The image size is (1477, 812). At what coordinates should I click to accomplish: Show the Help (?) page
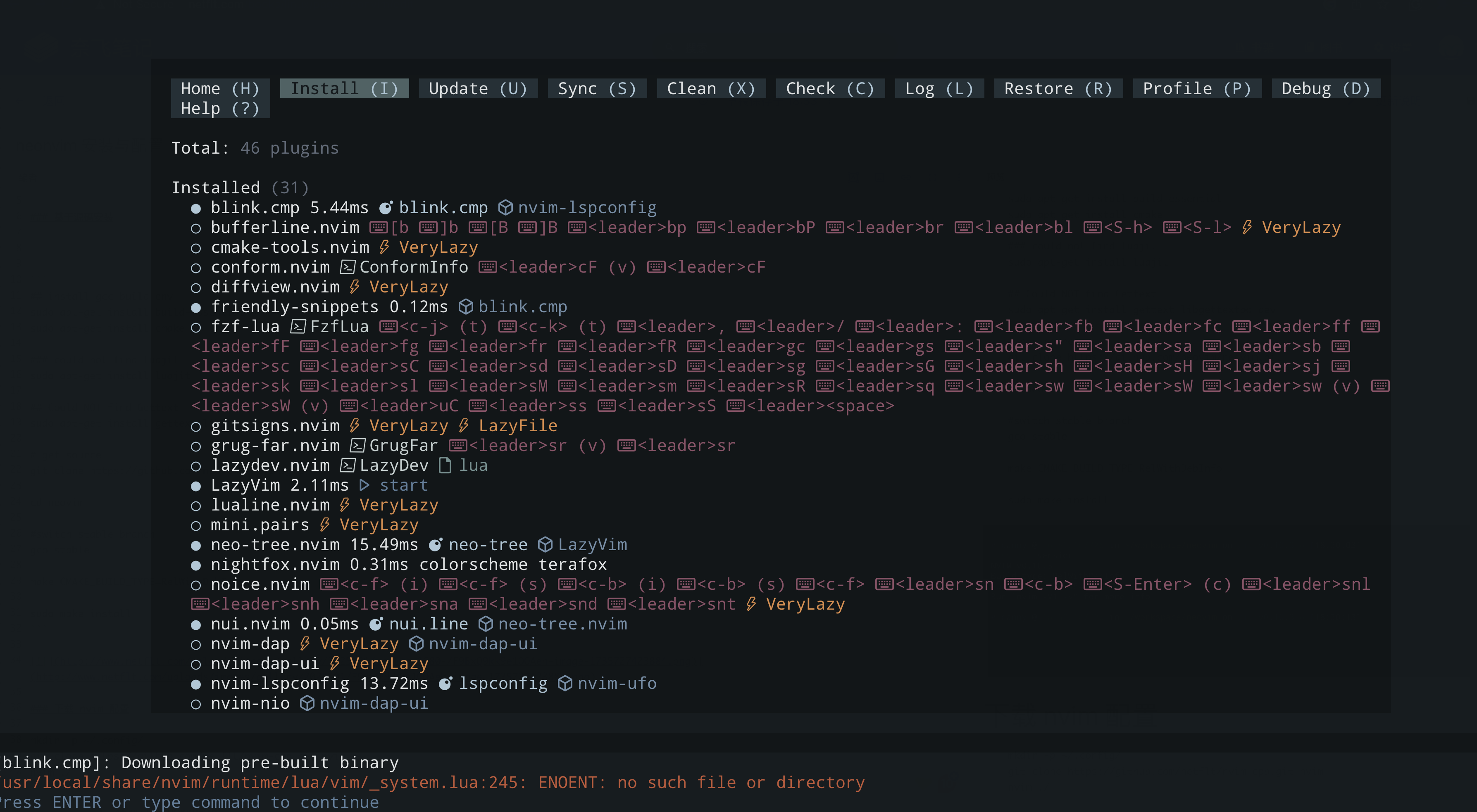pyautogui.click(x=220, y=108)
